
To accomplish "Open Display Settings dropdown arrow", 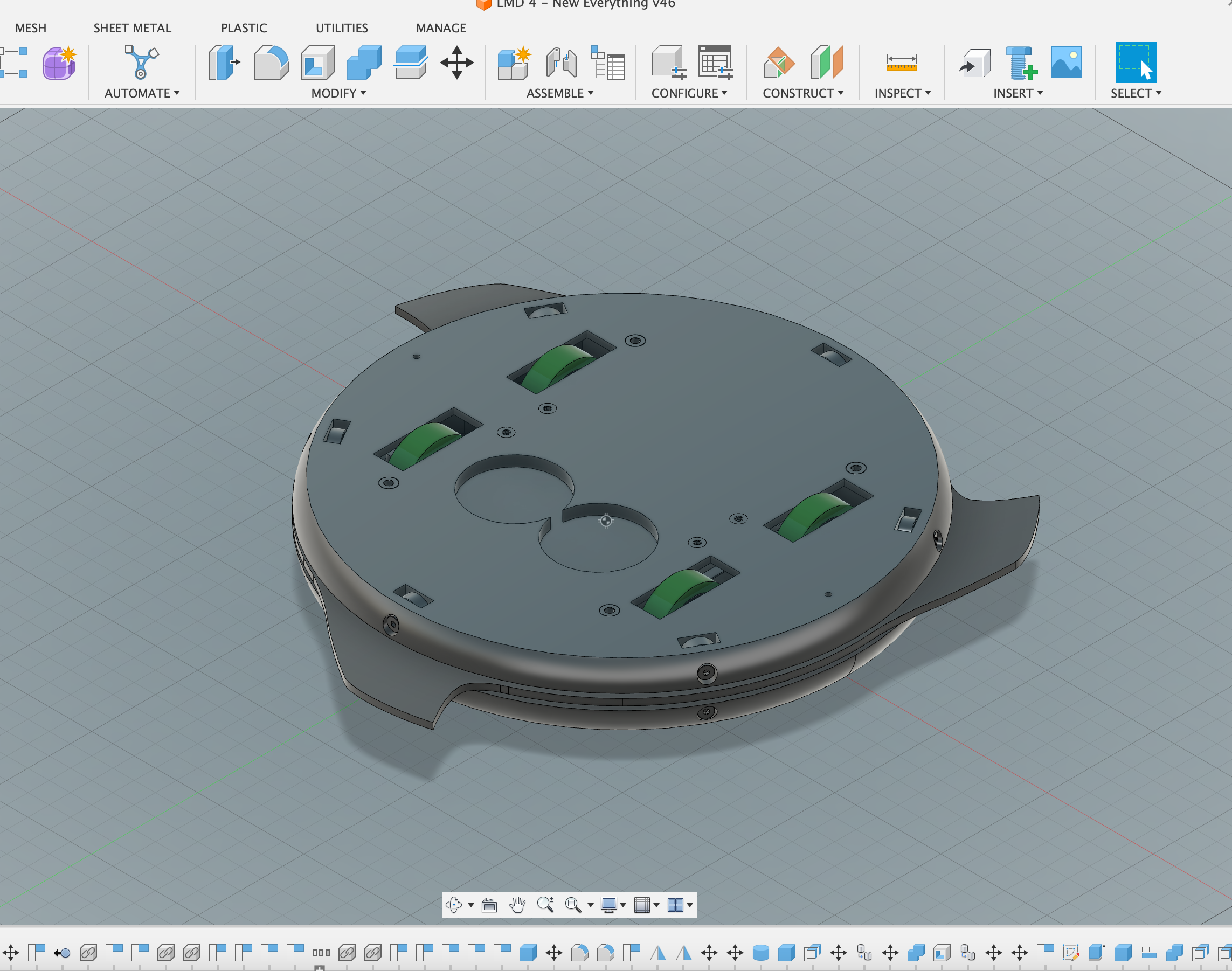I will click(623, 905).
